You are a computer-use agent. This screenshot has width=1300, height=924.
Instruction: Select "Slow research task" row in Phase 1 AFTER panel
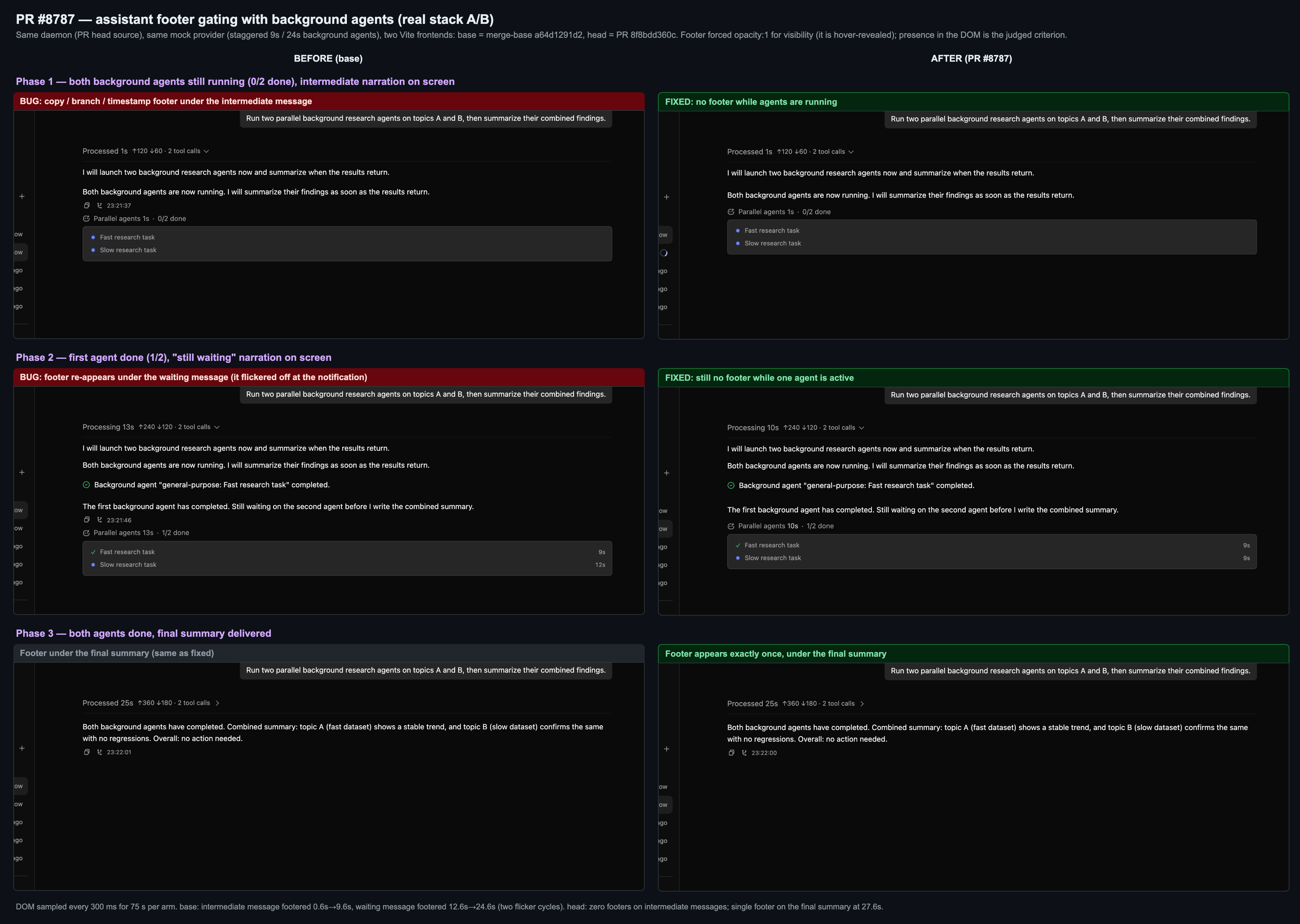[992, 243]
